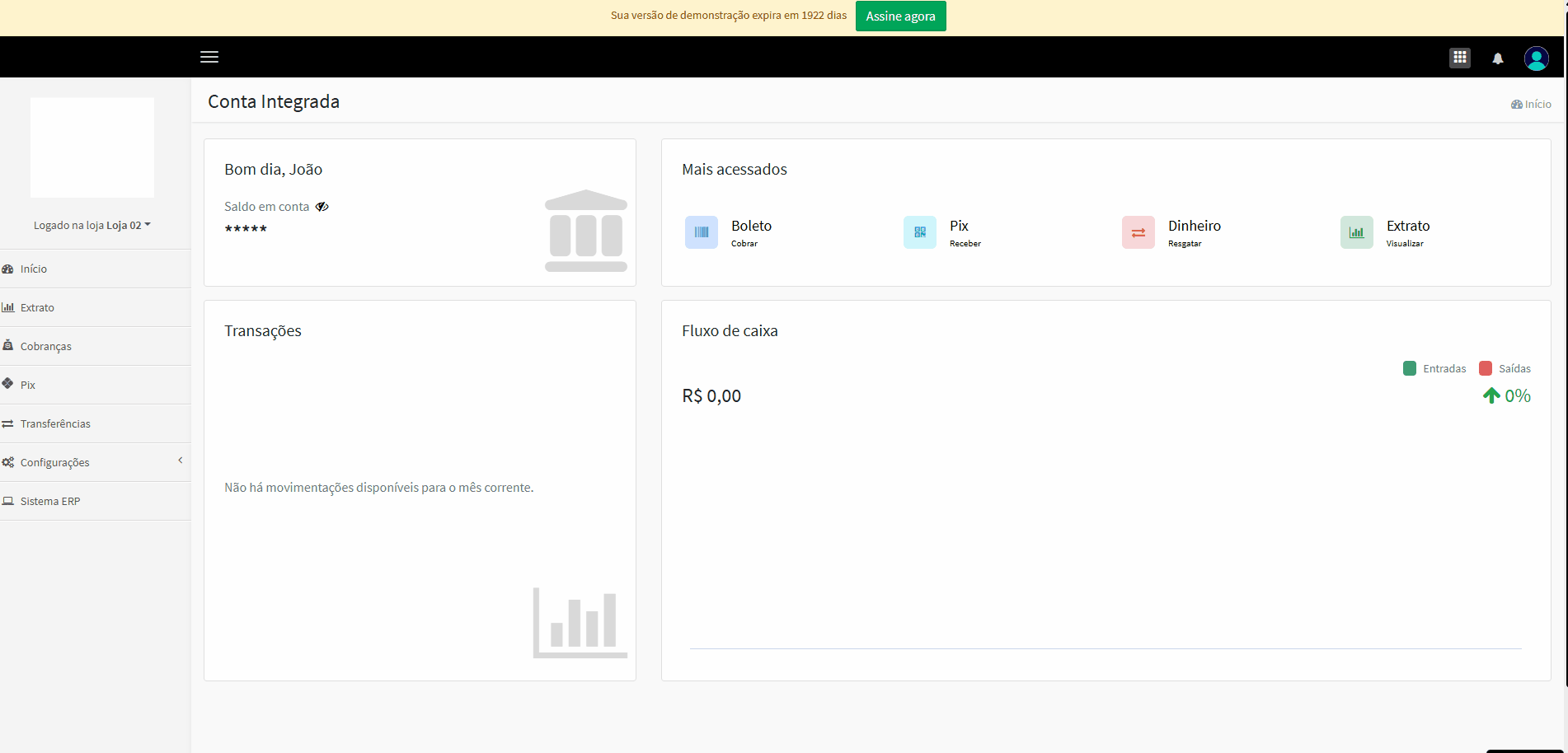Screen dimensions: 1568x753
Task: Click the red Saídas legend swatch
Action: (1486, 368)
